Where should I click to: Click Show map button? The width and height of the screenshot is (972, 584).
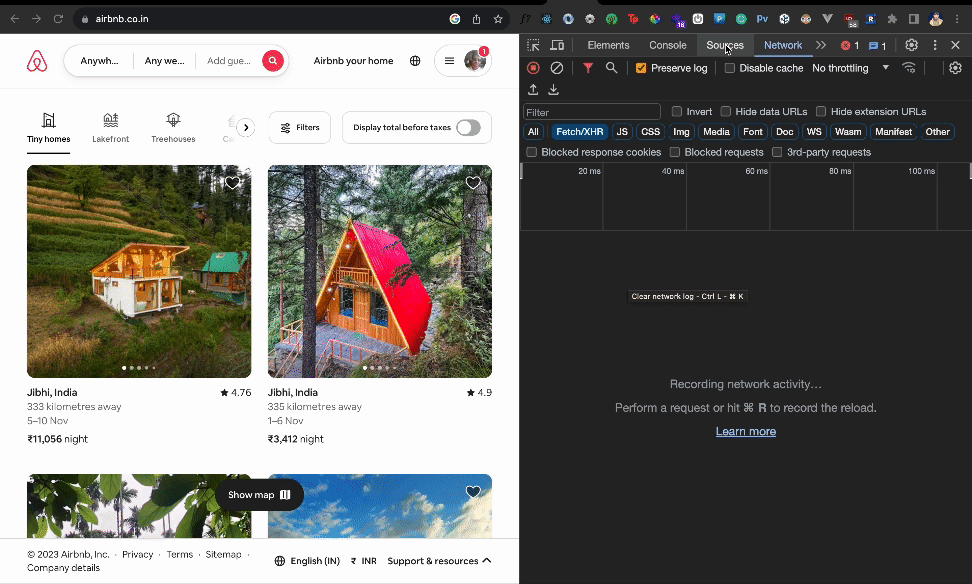[259, 495]
